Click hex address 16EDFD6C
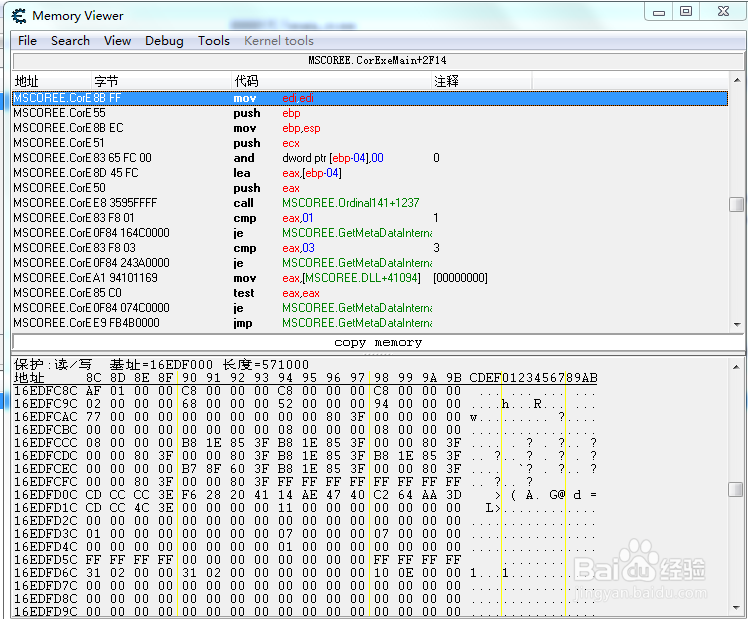The height and width of the screenshot is (619, 748). (45, 573)
